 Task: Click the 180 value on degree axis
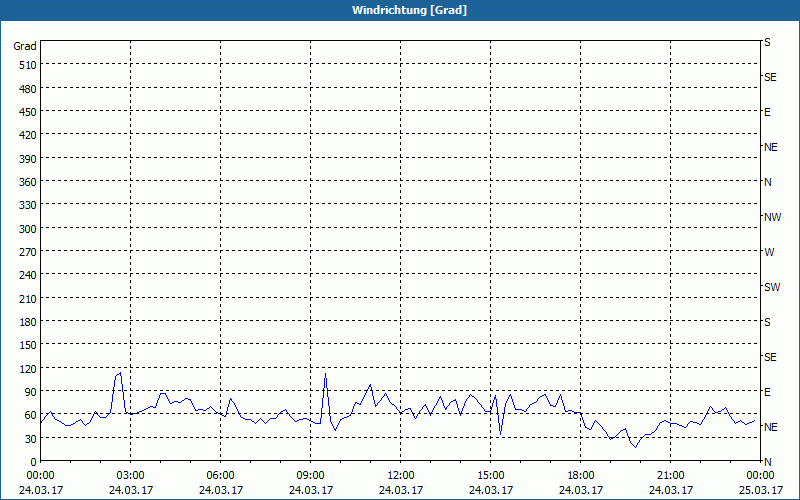point(28,322)
